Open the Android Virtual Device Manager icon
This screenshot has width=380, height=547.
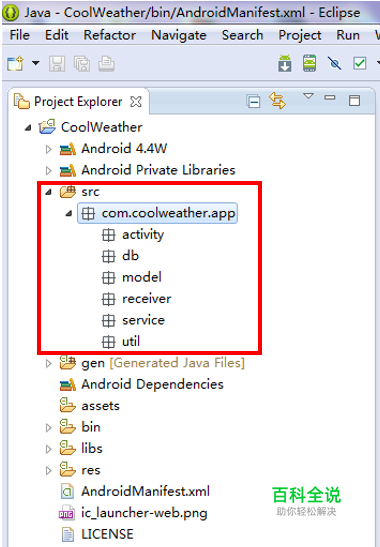pyautogui.click(x=310, y=63)
